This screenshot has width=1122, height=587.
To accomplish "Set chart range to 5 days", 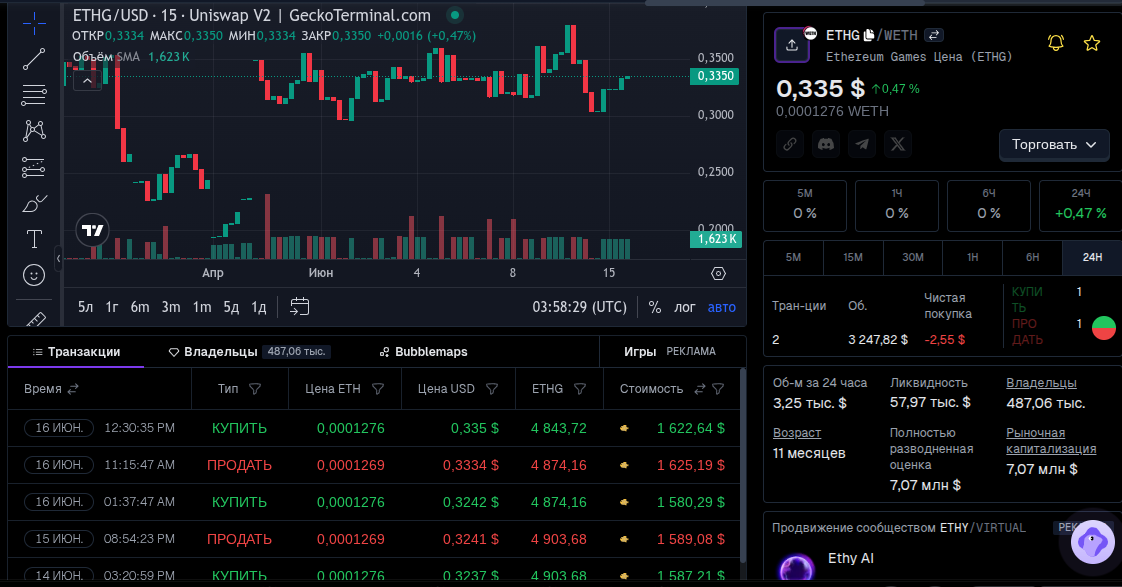I will tap(231, 307).
